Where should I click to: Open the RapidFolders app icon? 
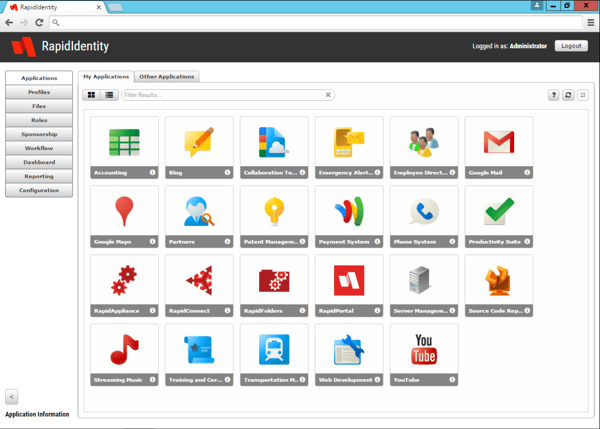coord(274,281)
